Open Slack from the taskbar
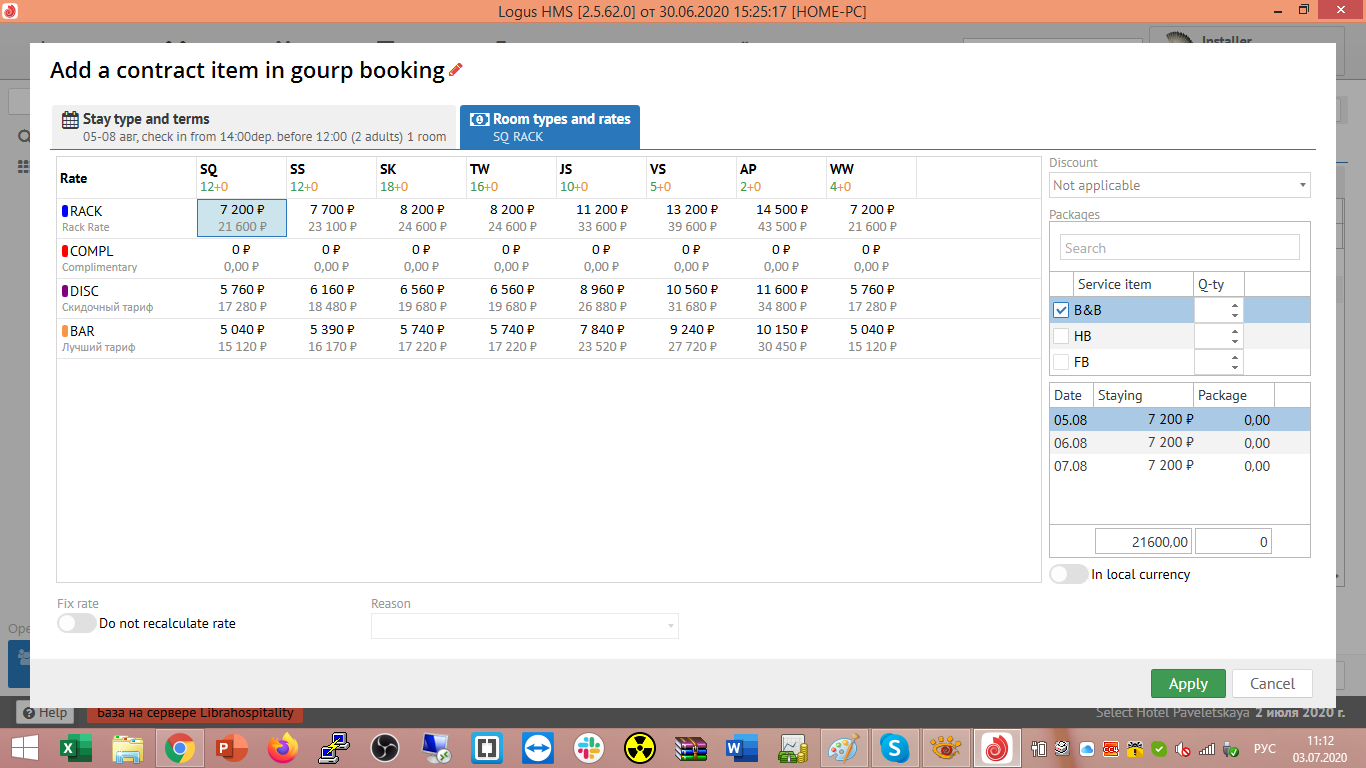Viewport: 1366px width, 768px height. tap(588, 747)
